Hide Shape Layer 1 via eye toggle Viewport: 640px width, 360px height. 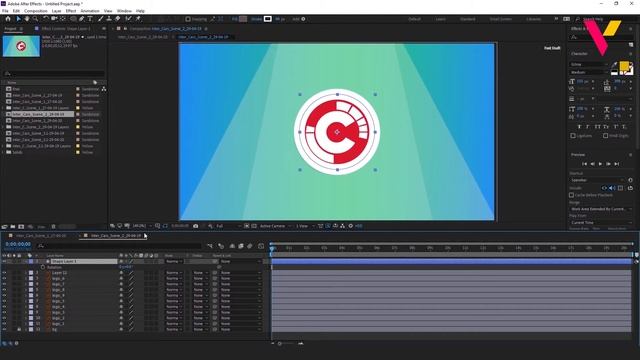click(4, 261)
